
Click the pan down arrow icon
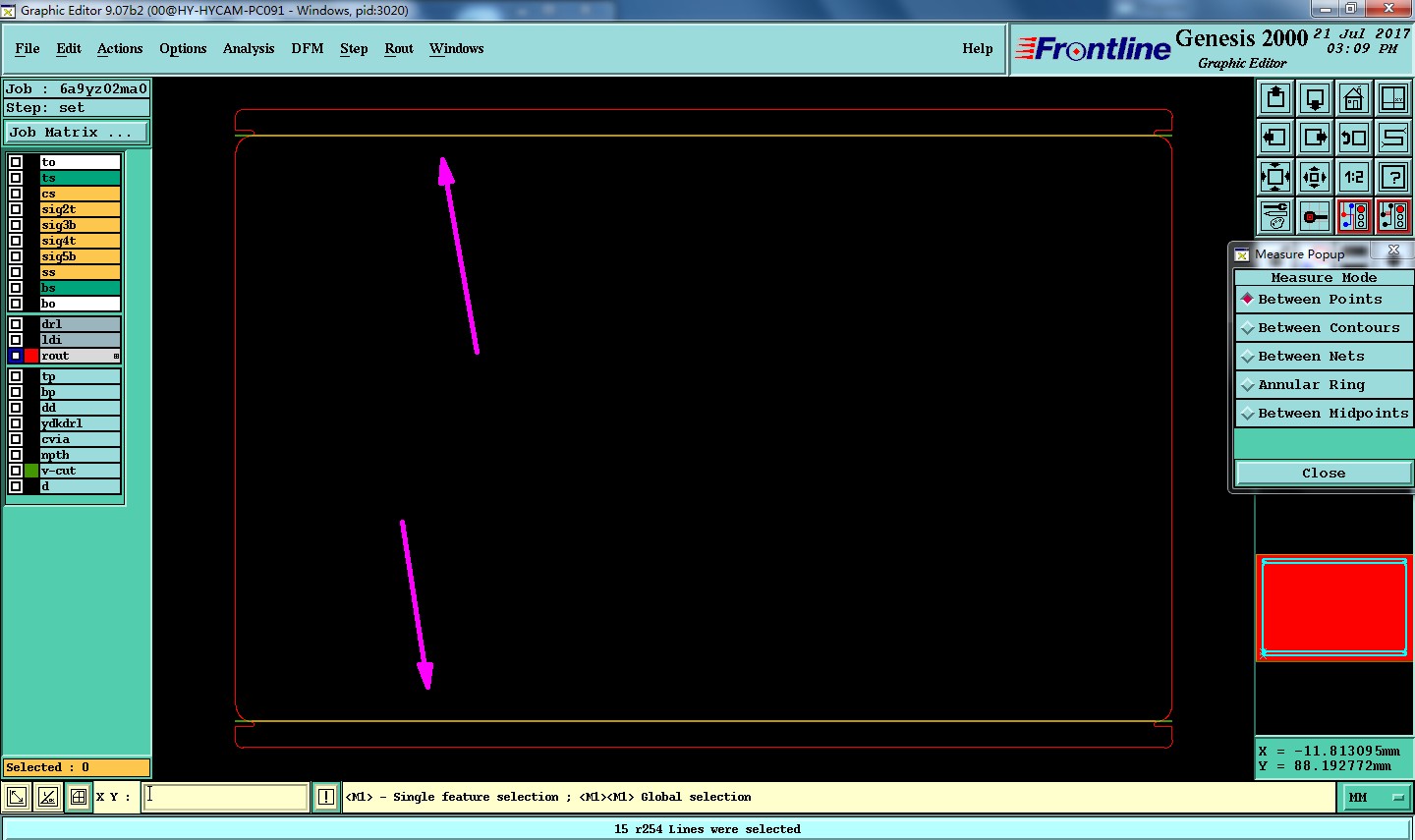[1315, 98]
